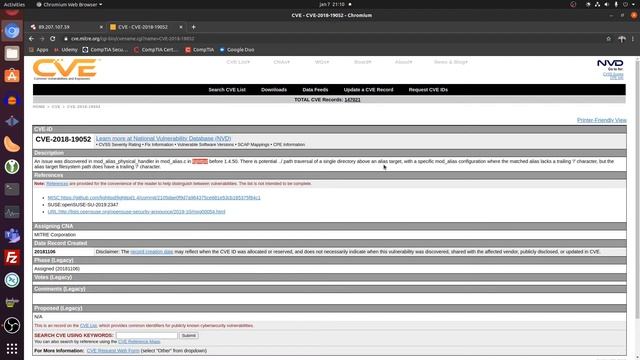Click the page vertical scrollbar
640x360 pixels.
tap(637, 188)
